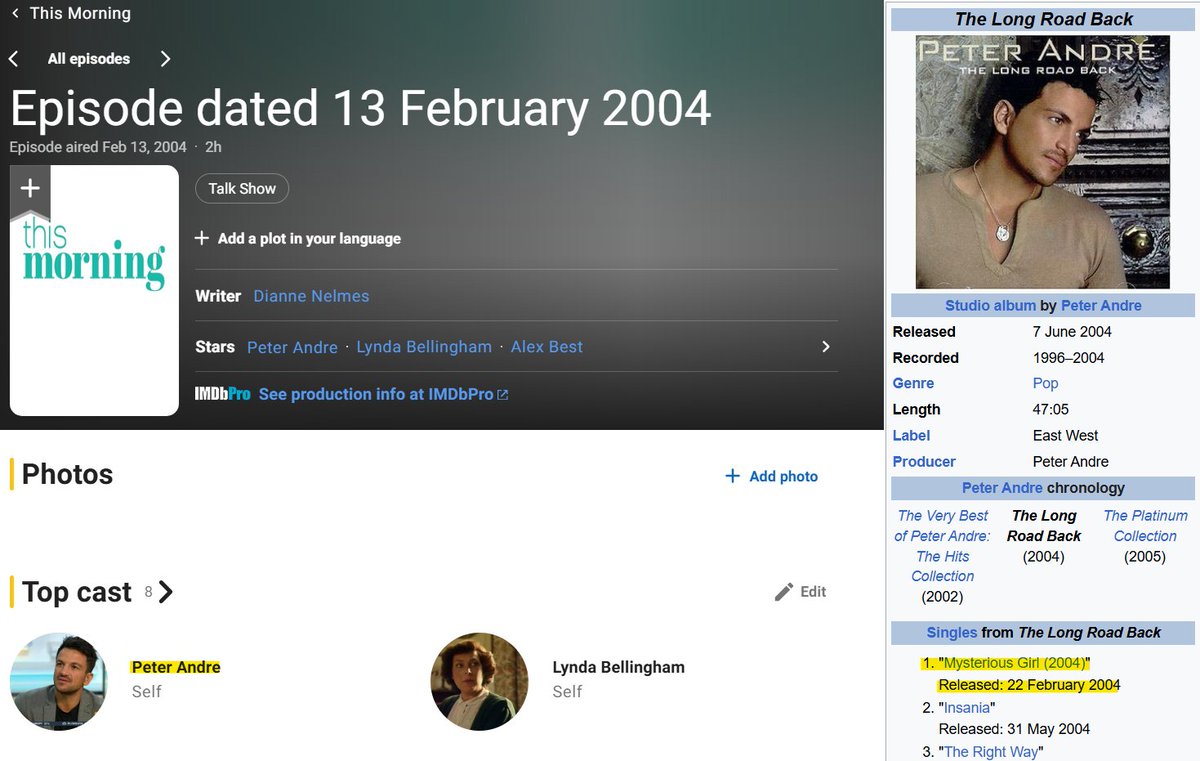The width and height of the screenshot is (1200, 761).
Task: Open highlighted Peter Andre cast name
Action: click(x=176, y=667)
